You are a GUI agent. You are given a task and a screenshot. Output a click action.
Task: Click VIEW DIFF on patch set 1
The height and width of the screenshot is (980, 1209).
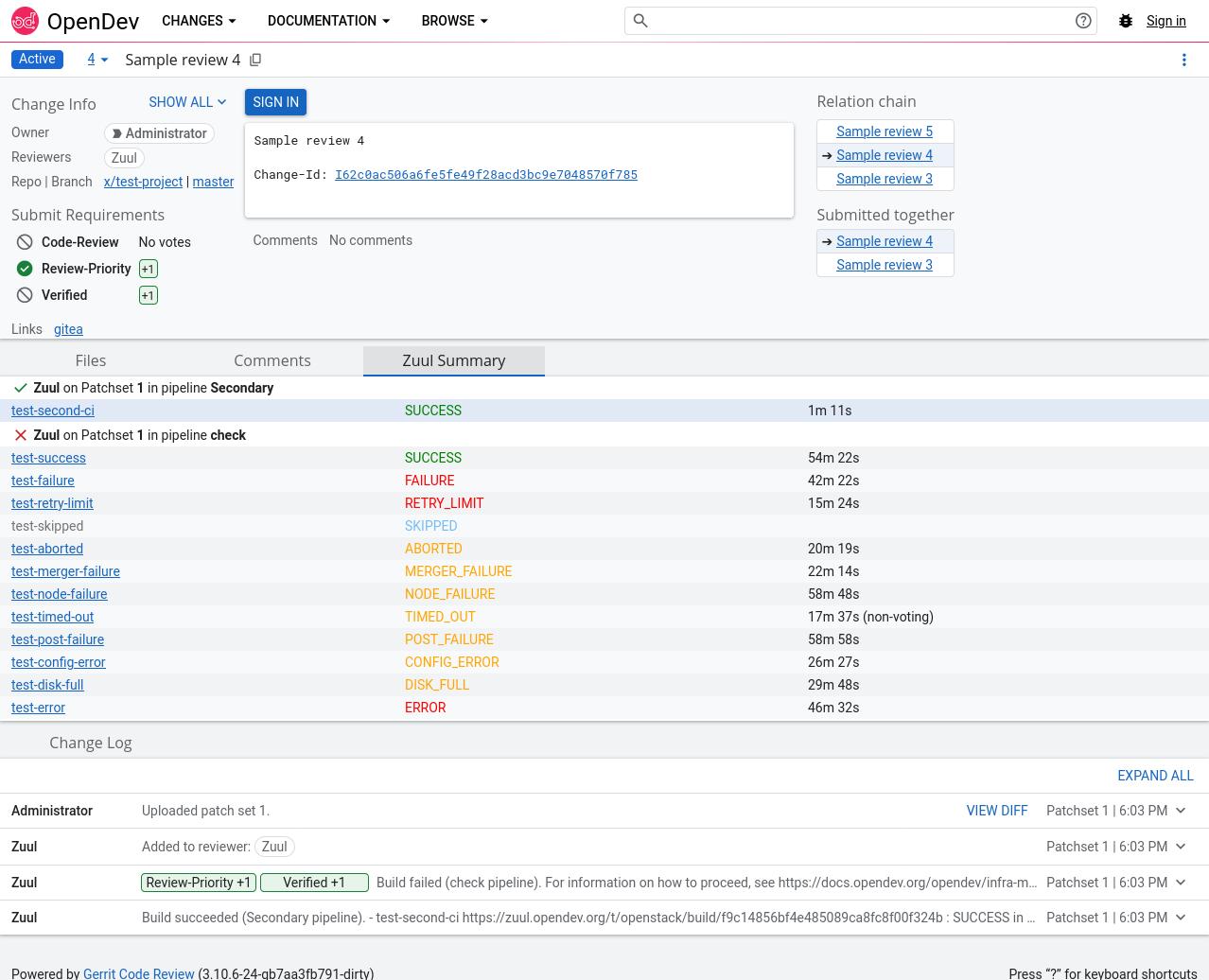(x=997, y=811)
